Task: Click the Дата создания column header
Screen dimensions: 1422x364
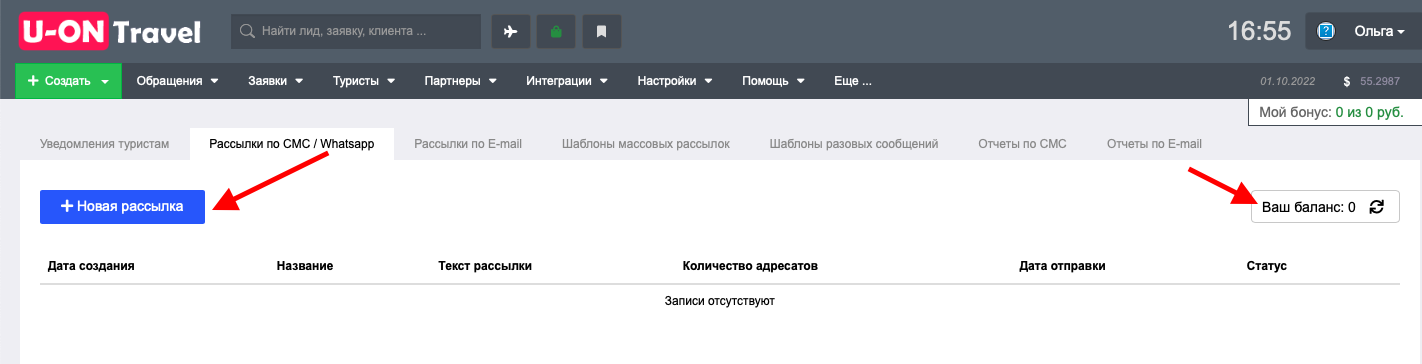Action: tap(91, 266)
